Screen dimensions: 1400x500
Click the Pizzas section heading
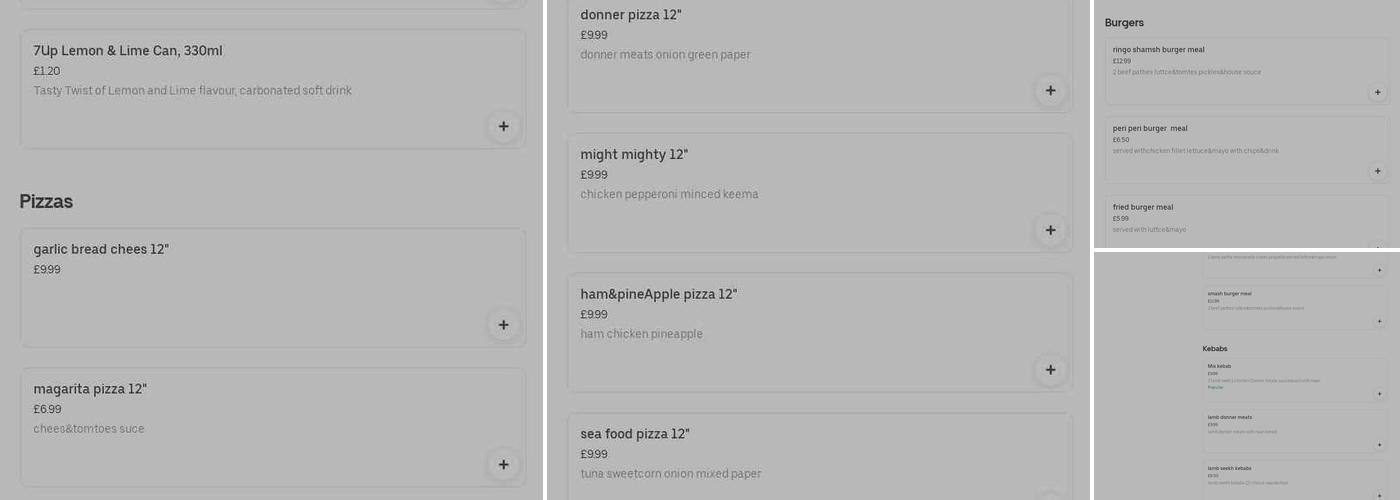(46, 201)
